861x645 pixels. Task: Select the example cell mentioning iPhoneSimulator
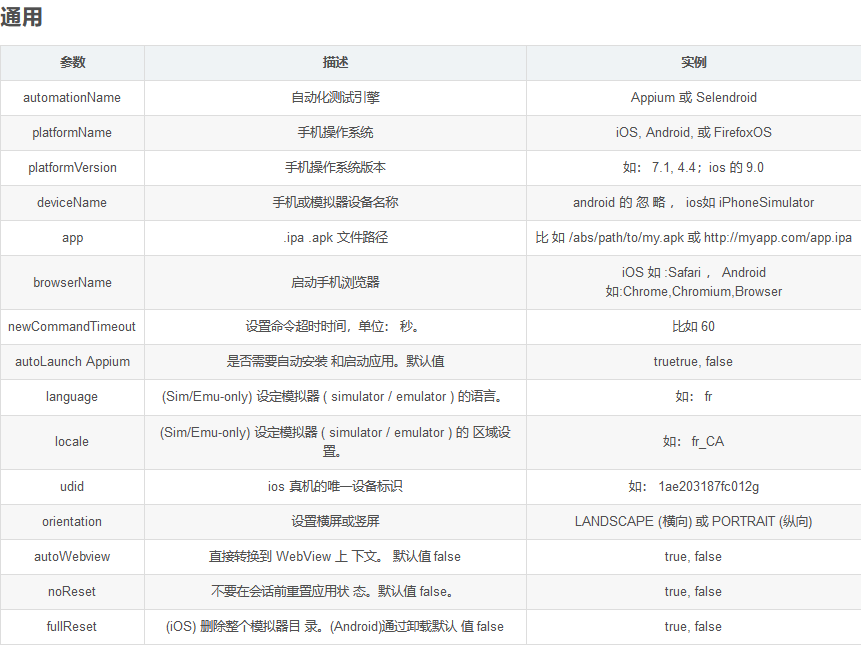694,203
